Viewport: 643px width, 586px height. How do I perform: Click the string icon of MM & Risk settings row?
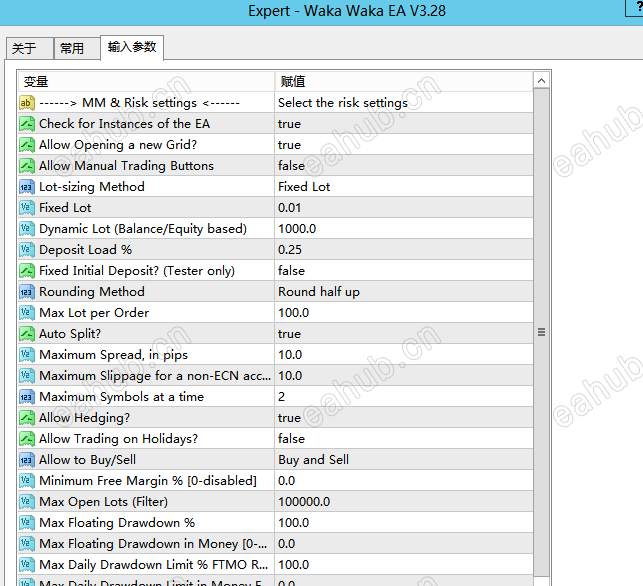(27, 103)
